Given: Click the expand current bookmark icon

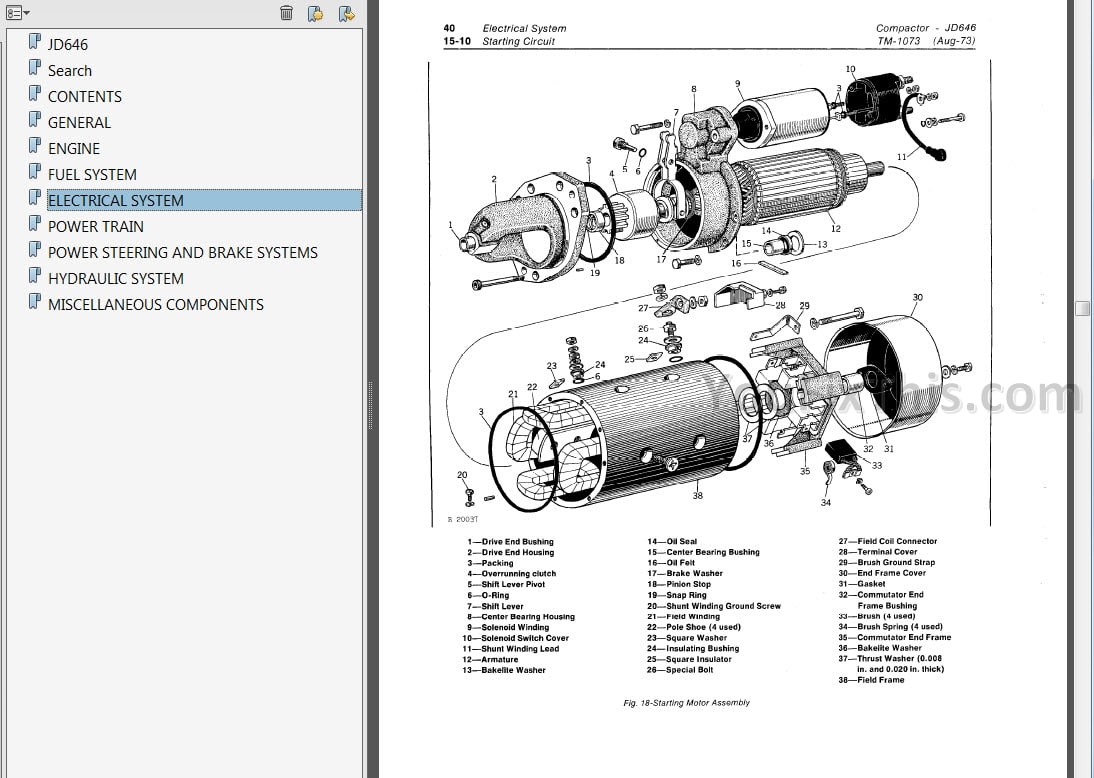Looking at the screenshot, I should click(x=346, y=13).
